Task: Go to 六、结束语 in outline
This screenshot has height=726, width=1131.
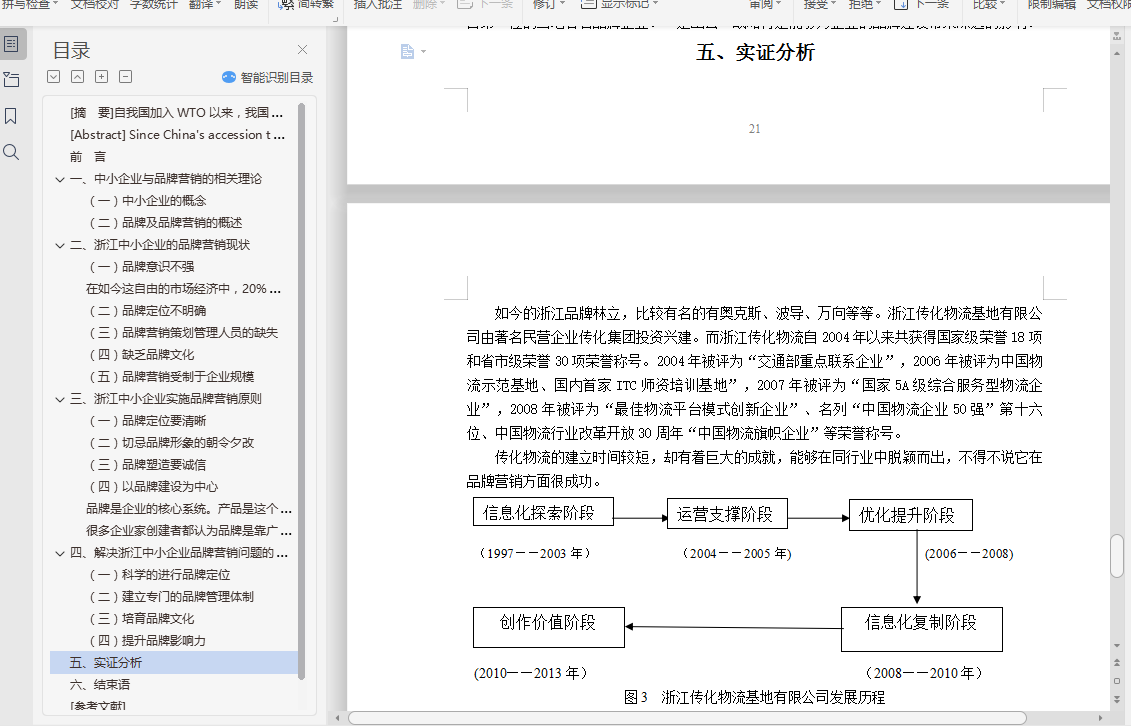Action: [x=100, y=684]
